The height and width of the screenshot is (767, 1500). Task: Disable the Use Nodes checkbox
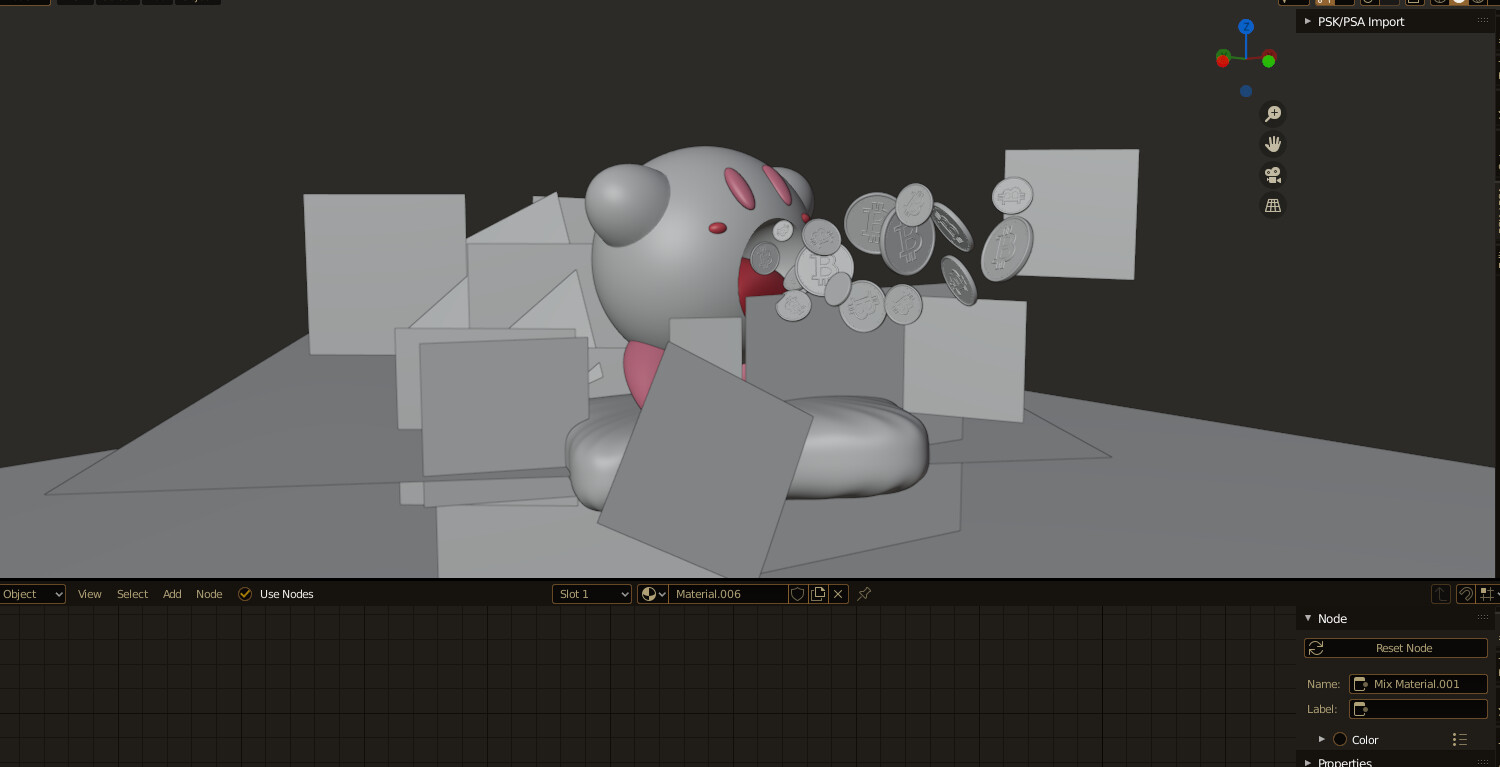(245, 593)
